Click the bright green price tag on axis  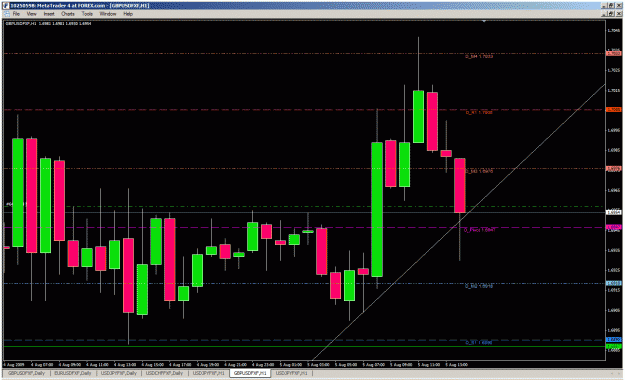tap(613, 346)
